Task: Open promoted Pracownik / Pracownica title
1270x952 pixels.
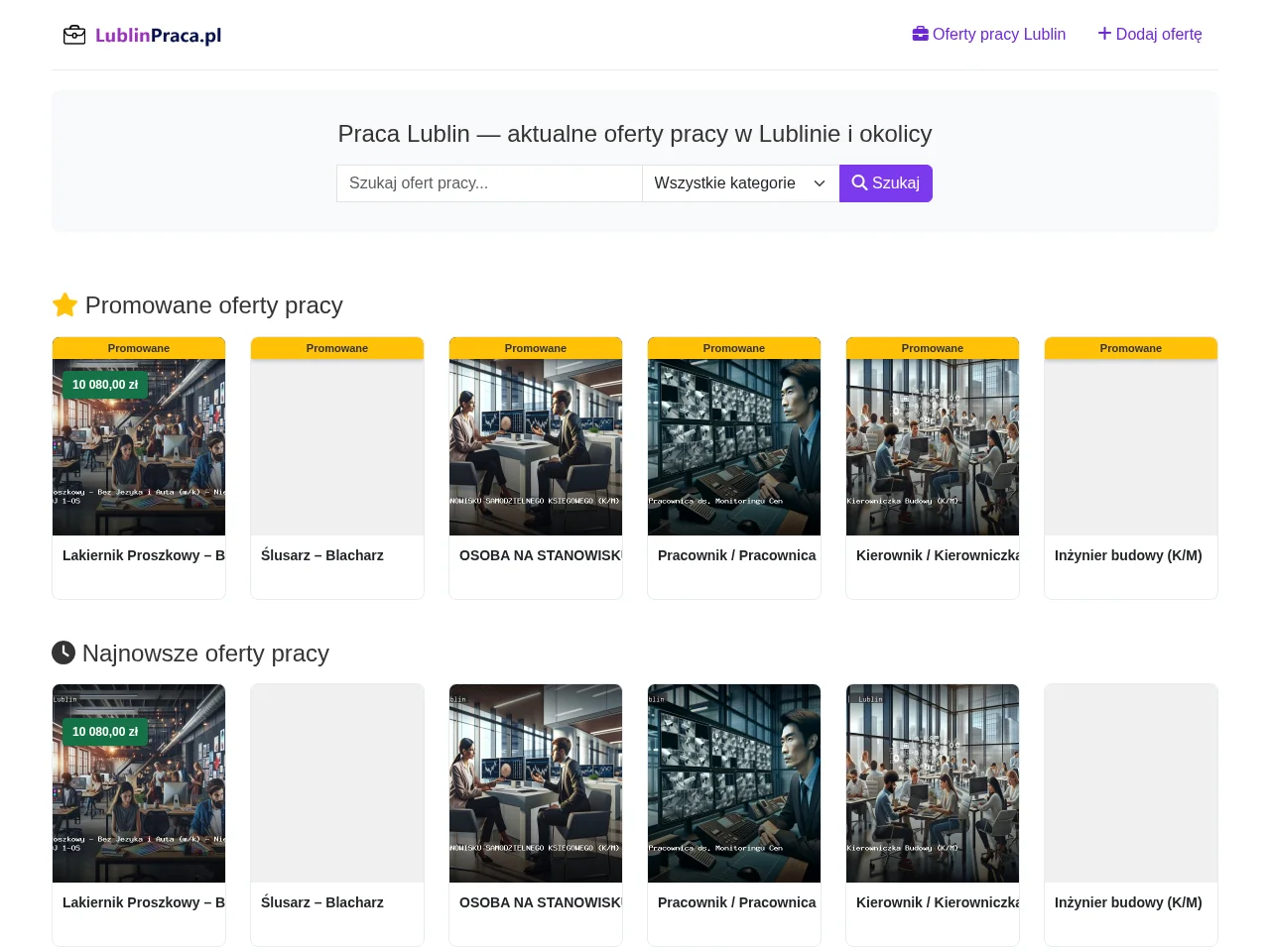Action: coord(737,555)
